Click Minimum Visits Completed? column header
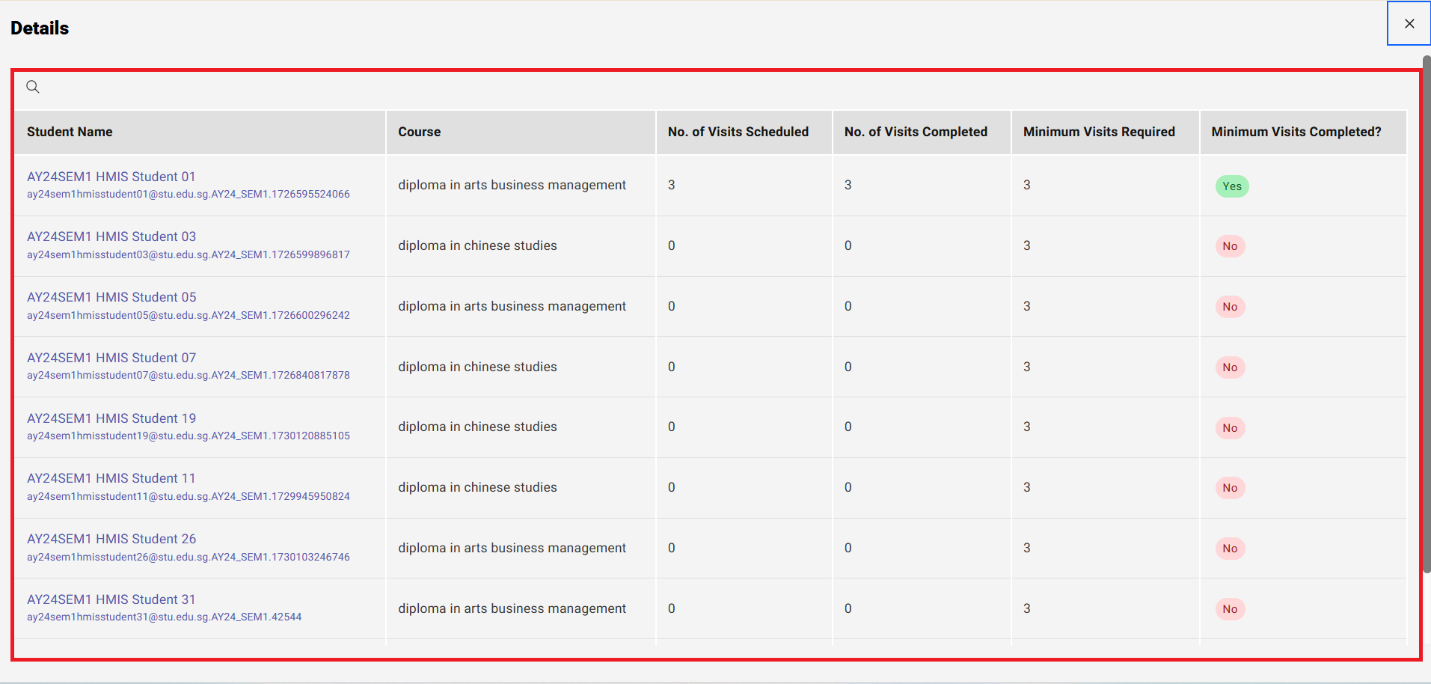This screenshot has width=1431, height=684. tap(1296, 132)
